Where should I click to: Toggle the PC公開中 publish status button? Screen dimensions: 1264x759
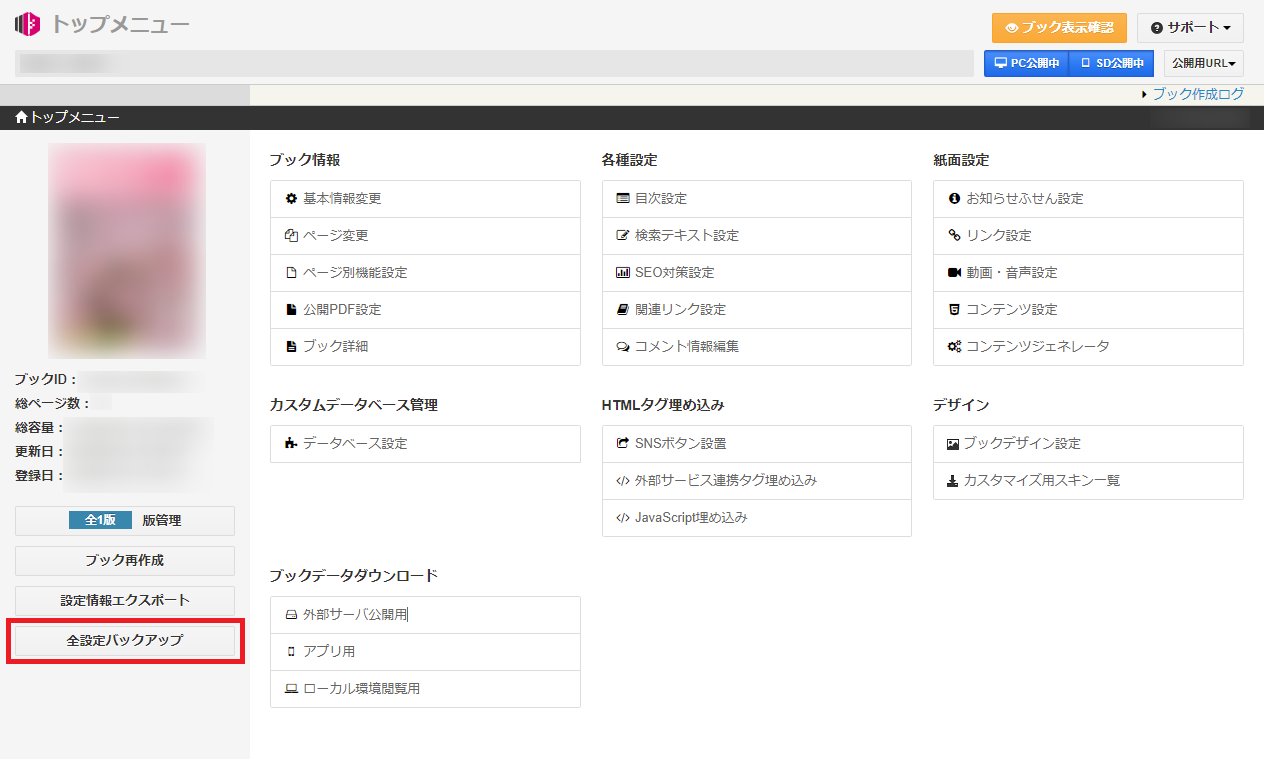(x=1026, y=63)
